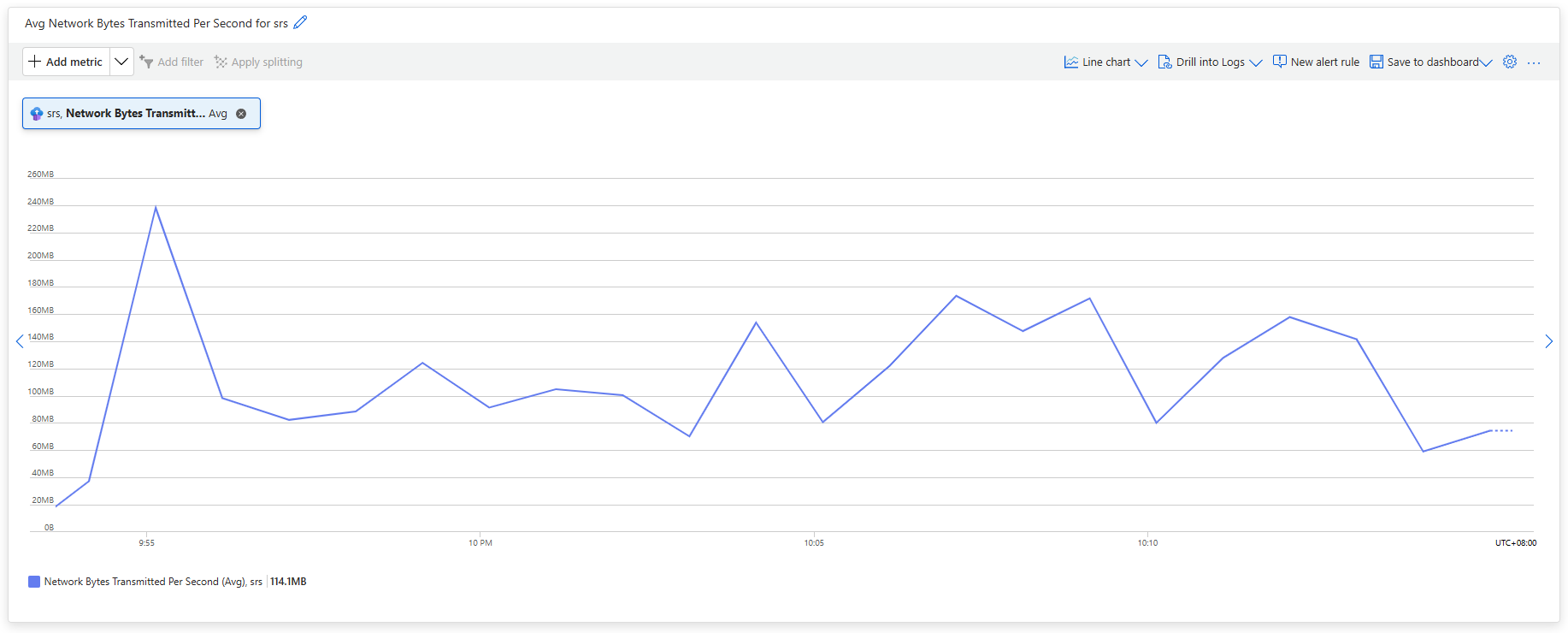Viewport: 1568px width, 633px height.
Task: Open the more options ellipsis menu
Action: [x=1534, y=62]
